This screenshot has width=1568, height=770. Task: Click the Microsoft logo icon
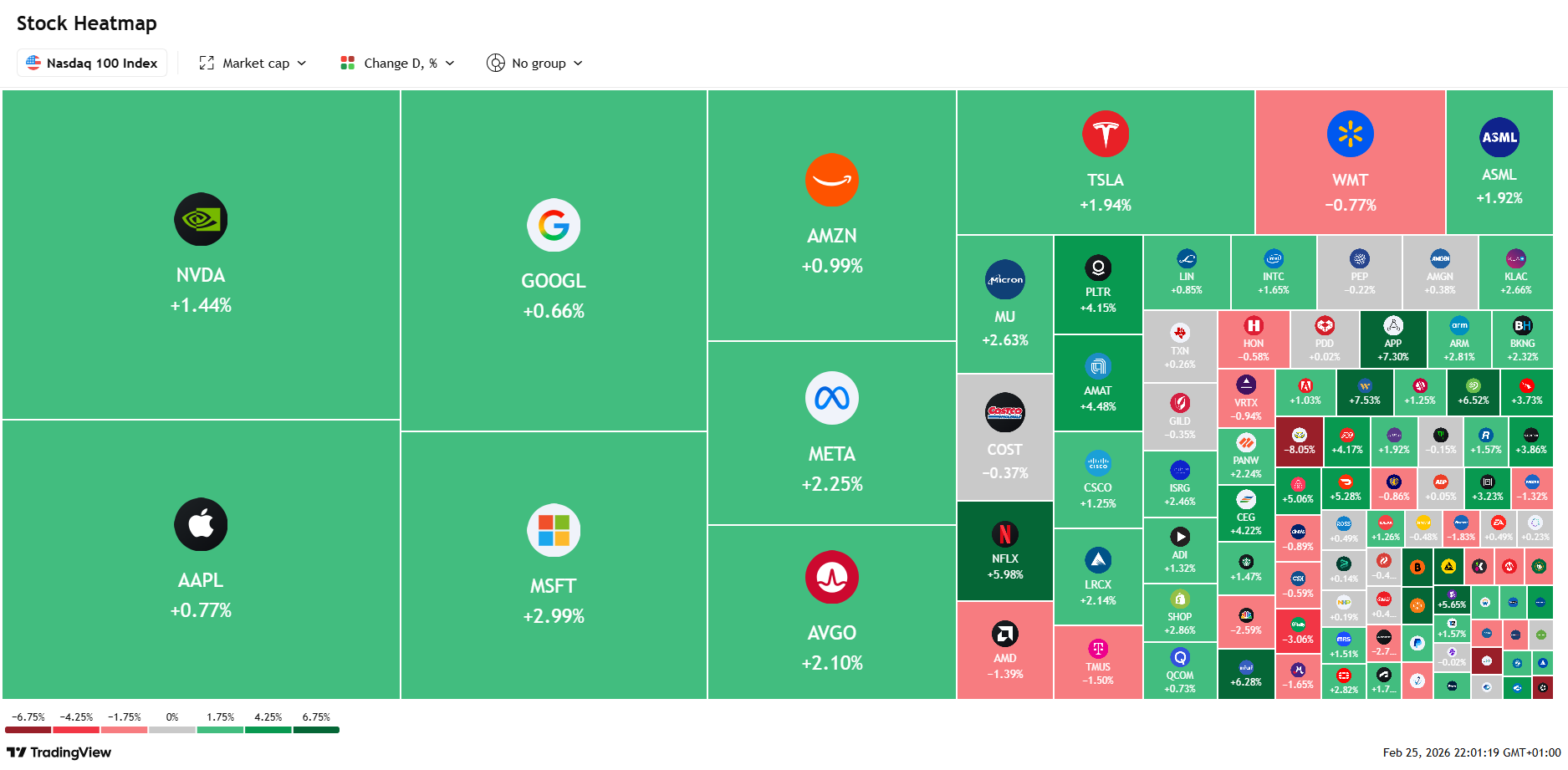554,530
